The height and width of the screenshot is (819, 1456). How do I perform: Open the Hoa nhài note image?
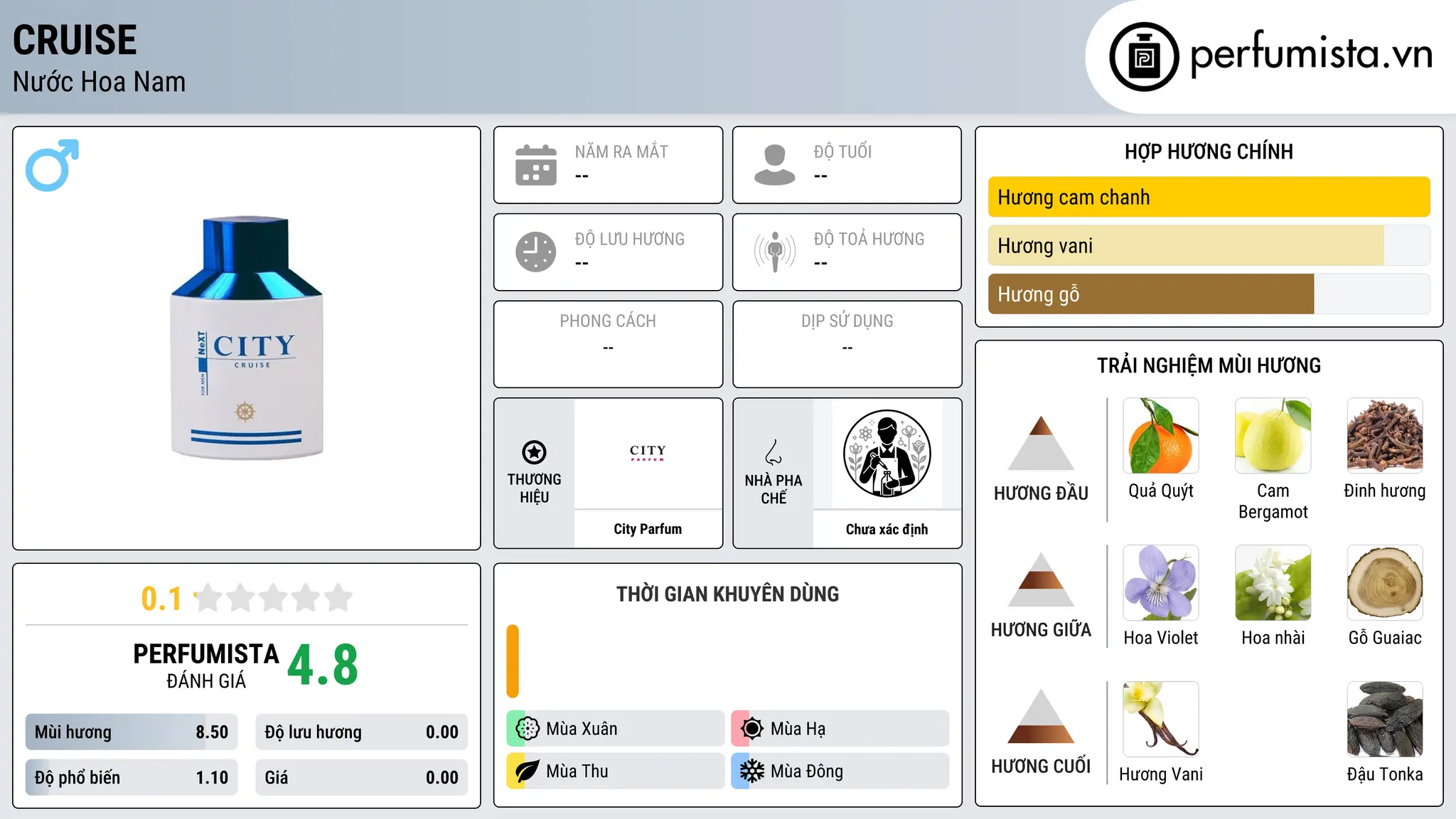click(1273, 583)
